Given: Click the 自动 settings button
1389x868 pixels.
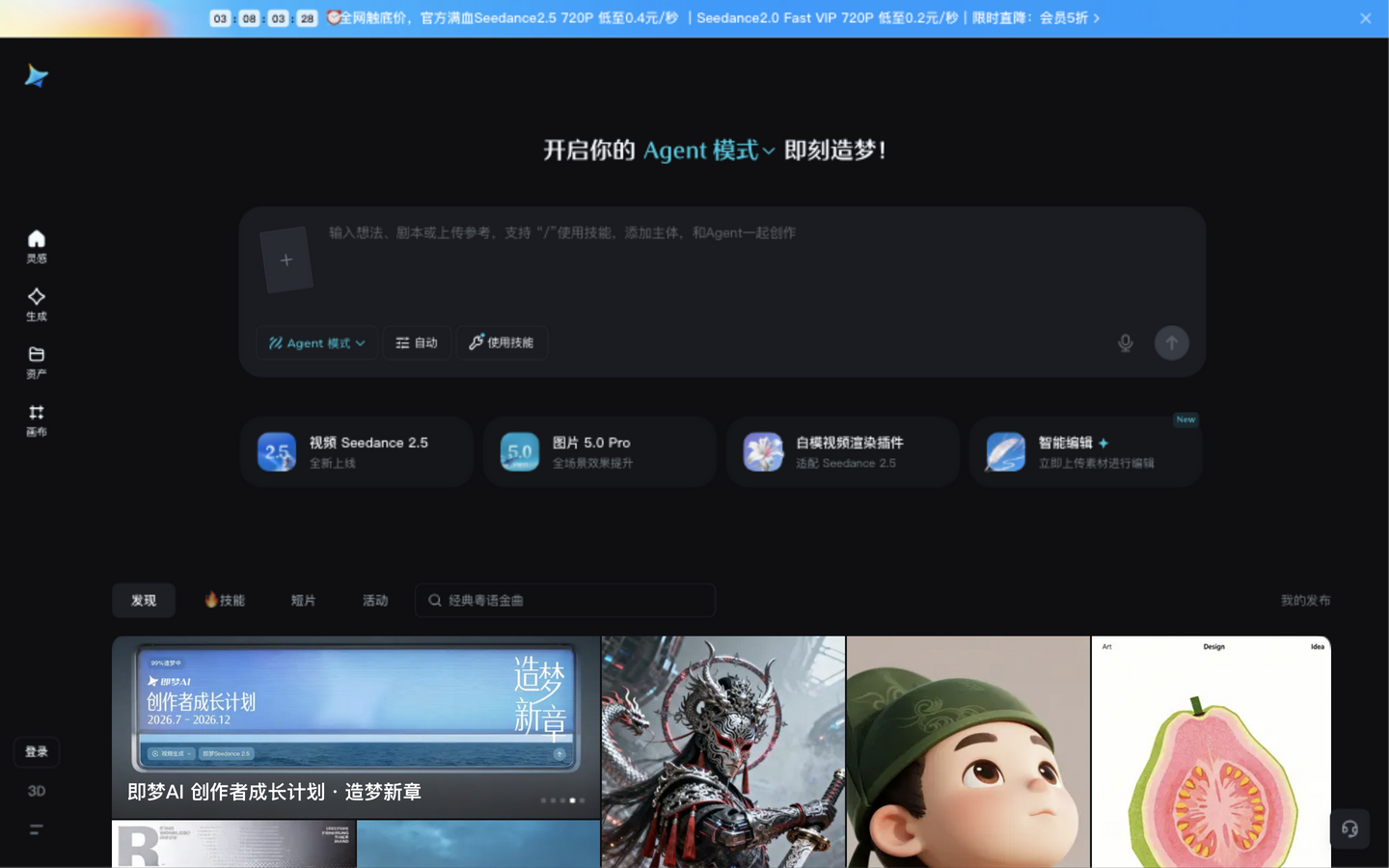Looking at the screenshot, I should click(x=417, y=342).
